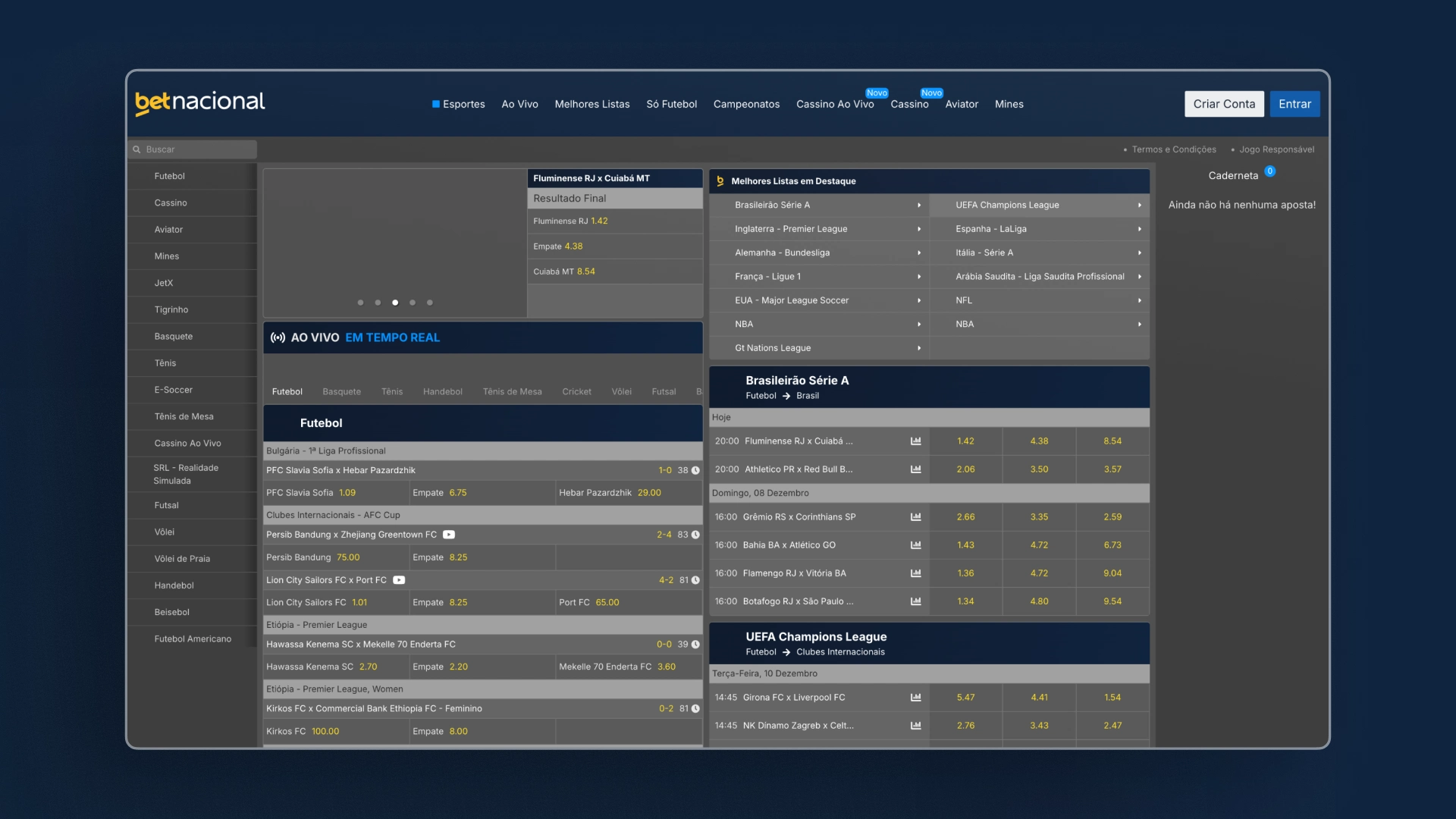Click the betnacional logo
Image resolution: width=1456 pixels, height=819 pixels.
point(200,102)
